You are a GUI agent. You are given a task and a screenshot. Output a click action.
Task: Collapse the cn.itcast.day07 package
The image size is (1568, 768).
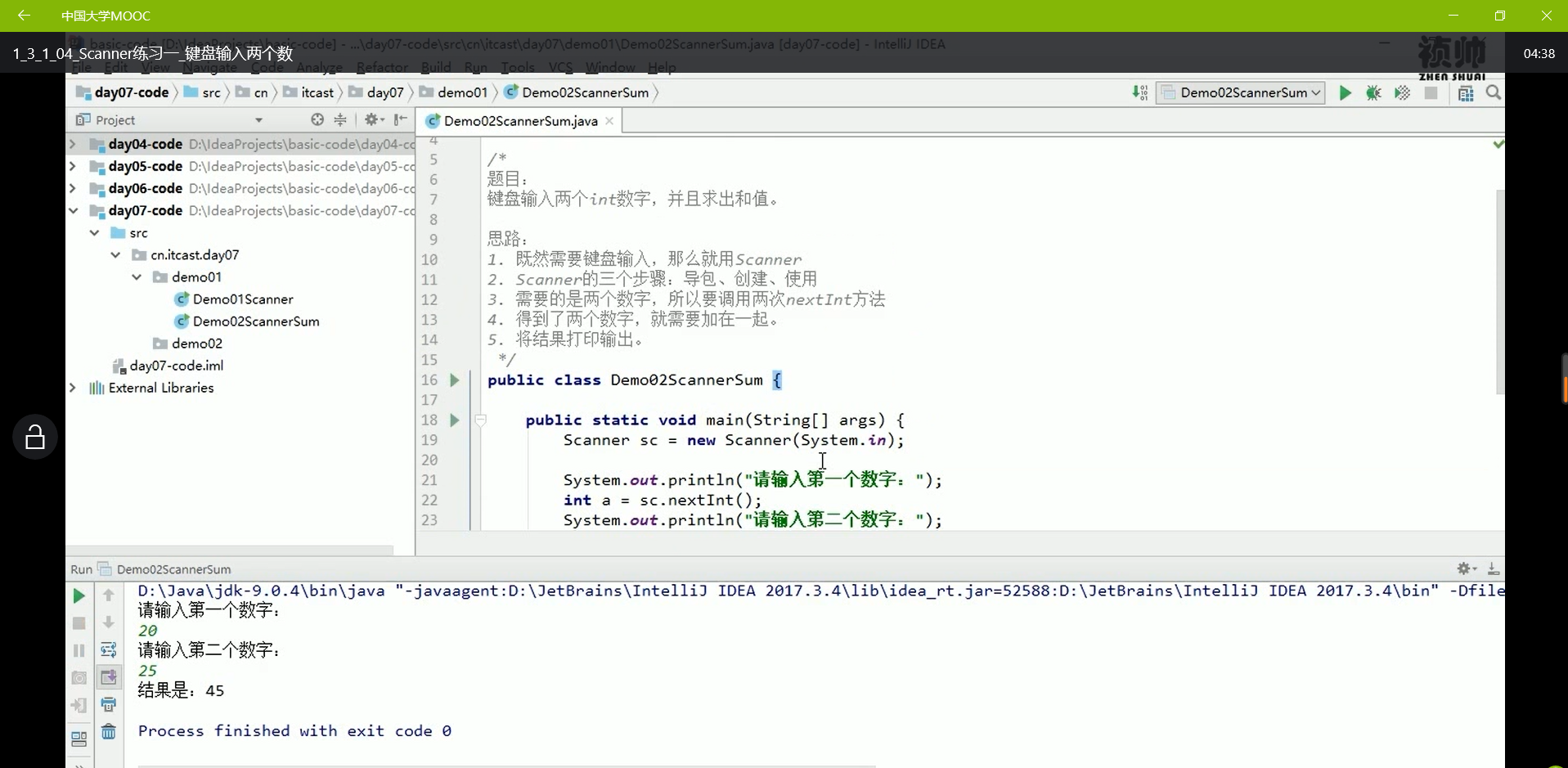click(116, 255)
